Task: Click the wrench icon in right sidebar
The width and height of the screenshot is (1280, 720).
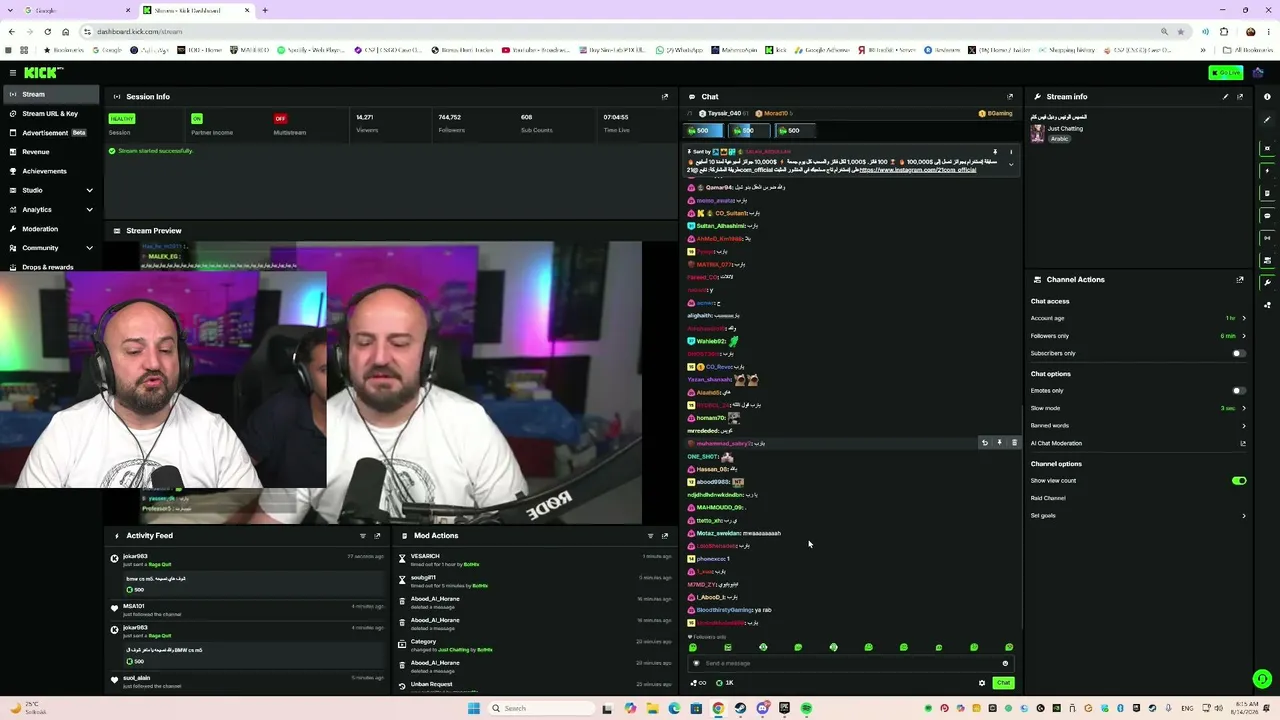Action: pyautogui.click(x=1267, y=283)
